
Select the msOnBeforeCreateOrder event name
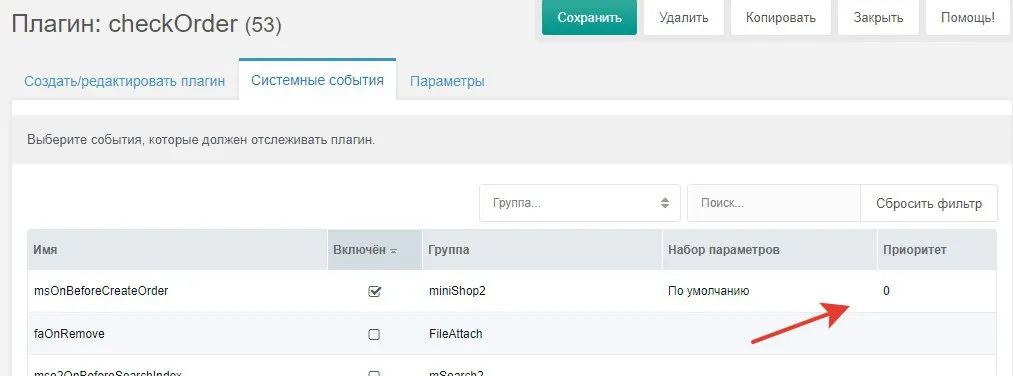point(101,291)
